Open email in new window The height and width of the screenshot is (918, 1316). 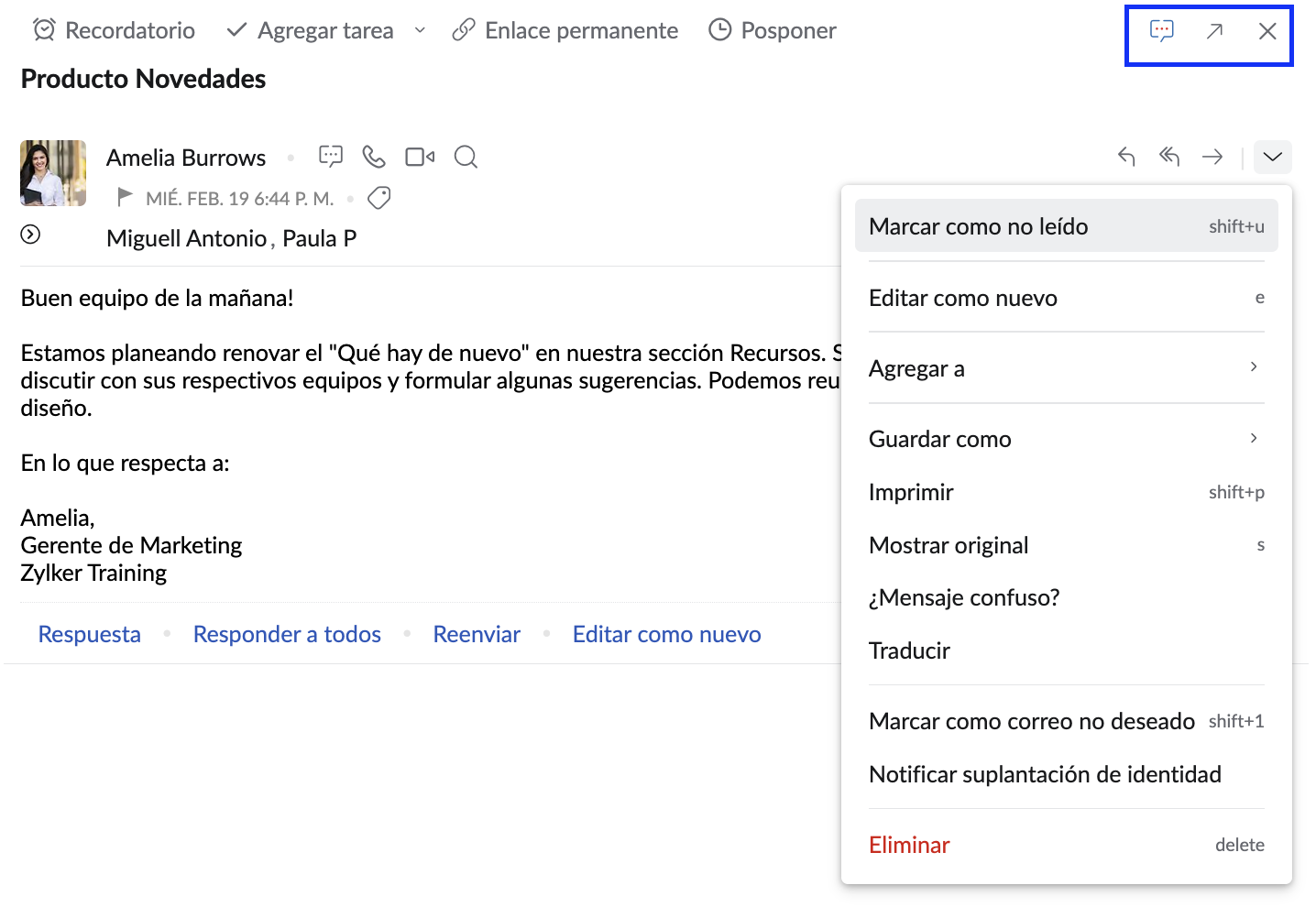click(x=1214, y=31)
